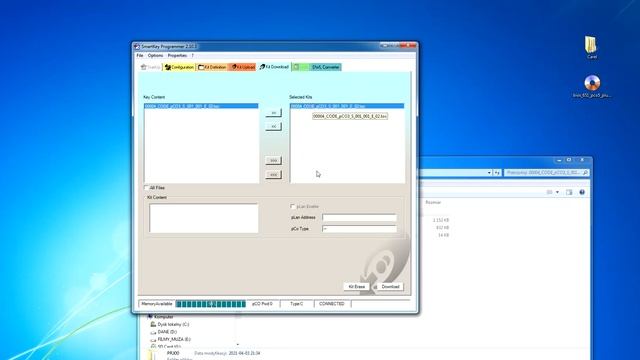
Task: Select the file in Key Content list
Action: click(x=201, y=106)
